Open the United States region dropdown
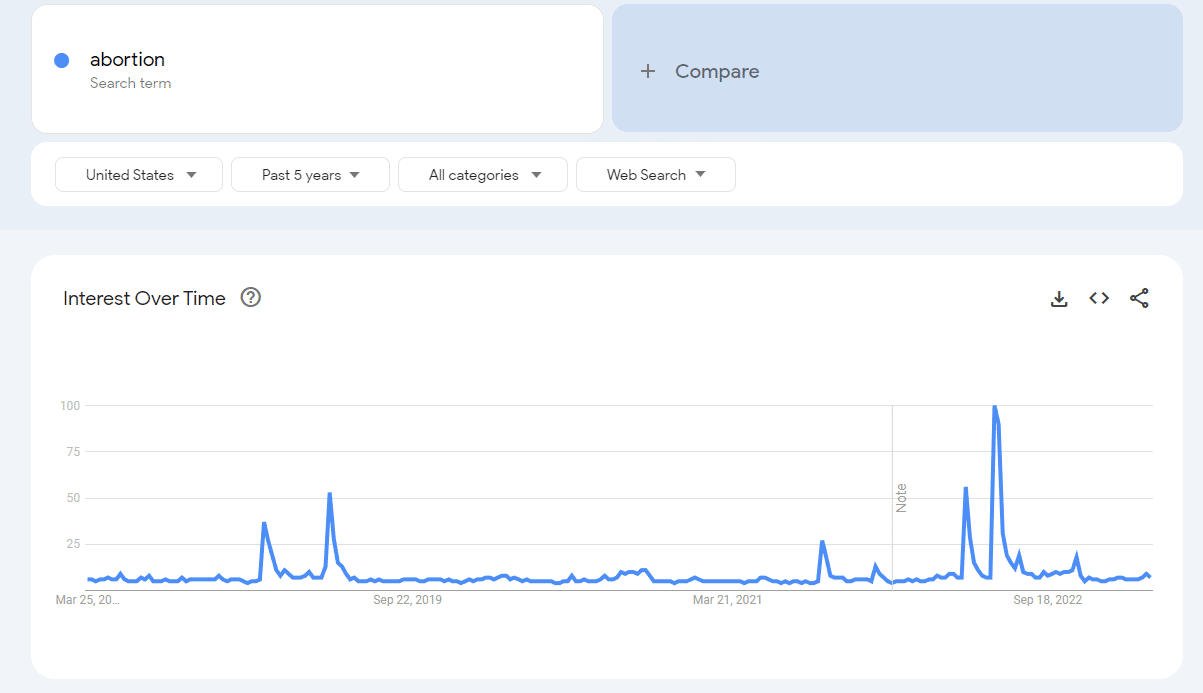This screenshot has height=693, width=1203. click(x=139, y=174)
